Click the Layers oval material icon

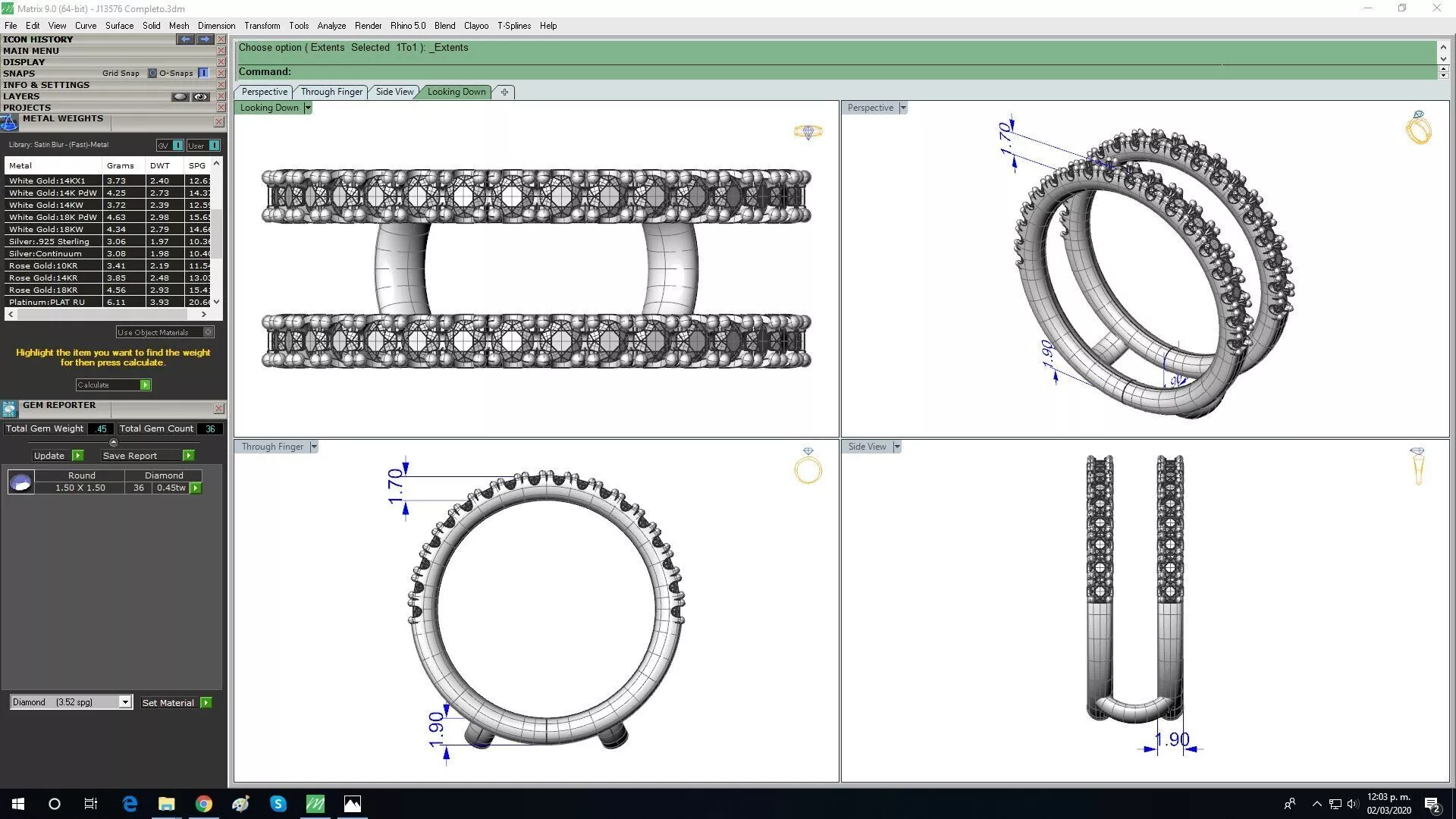(180, 96)
